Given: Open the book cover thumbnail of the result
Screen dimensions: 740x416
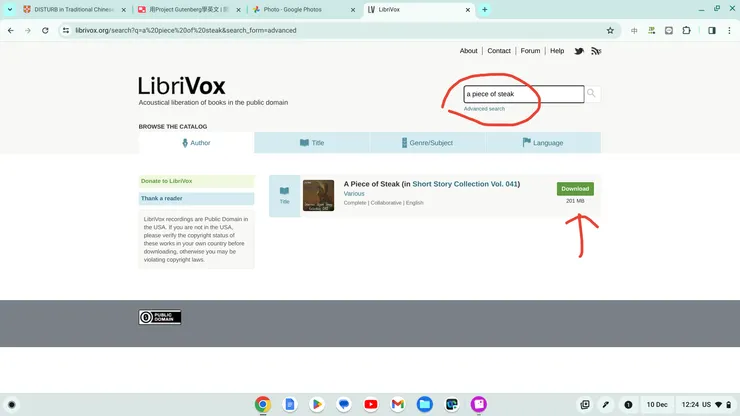Looking at the screenshot, I should point(318,195).
